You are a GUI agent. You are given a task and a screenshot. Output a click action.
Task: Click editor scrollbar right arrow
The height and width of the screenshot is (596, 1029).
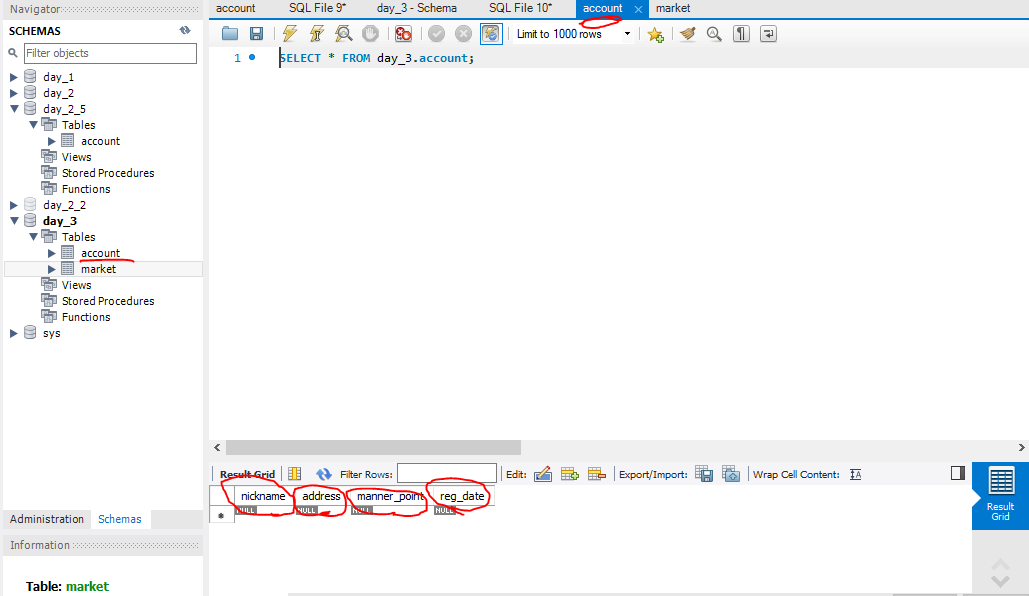pos(1021,448)
